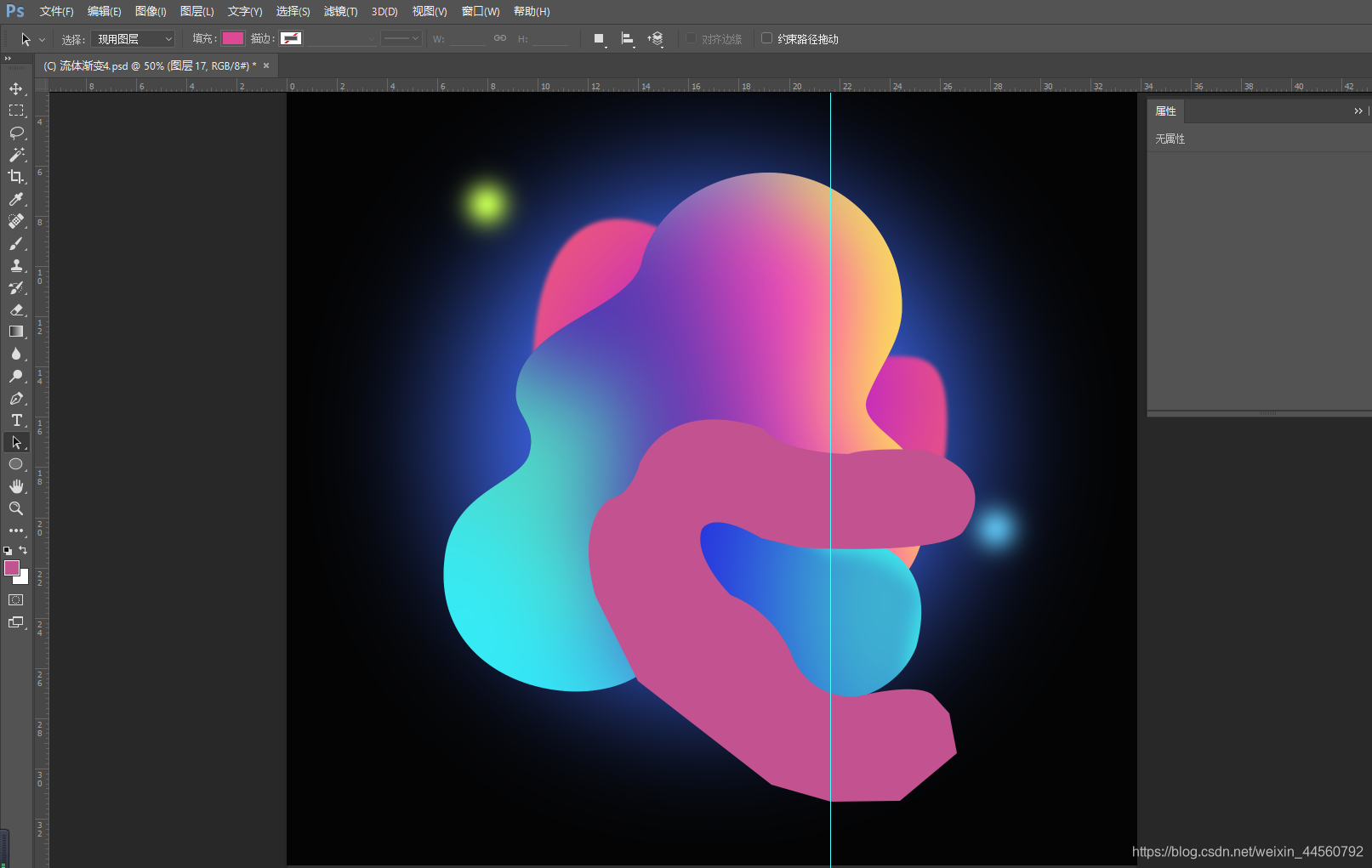
Task: Open path arrangement options
Action: point(656,39)
